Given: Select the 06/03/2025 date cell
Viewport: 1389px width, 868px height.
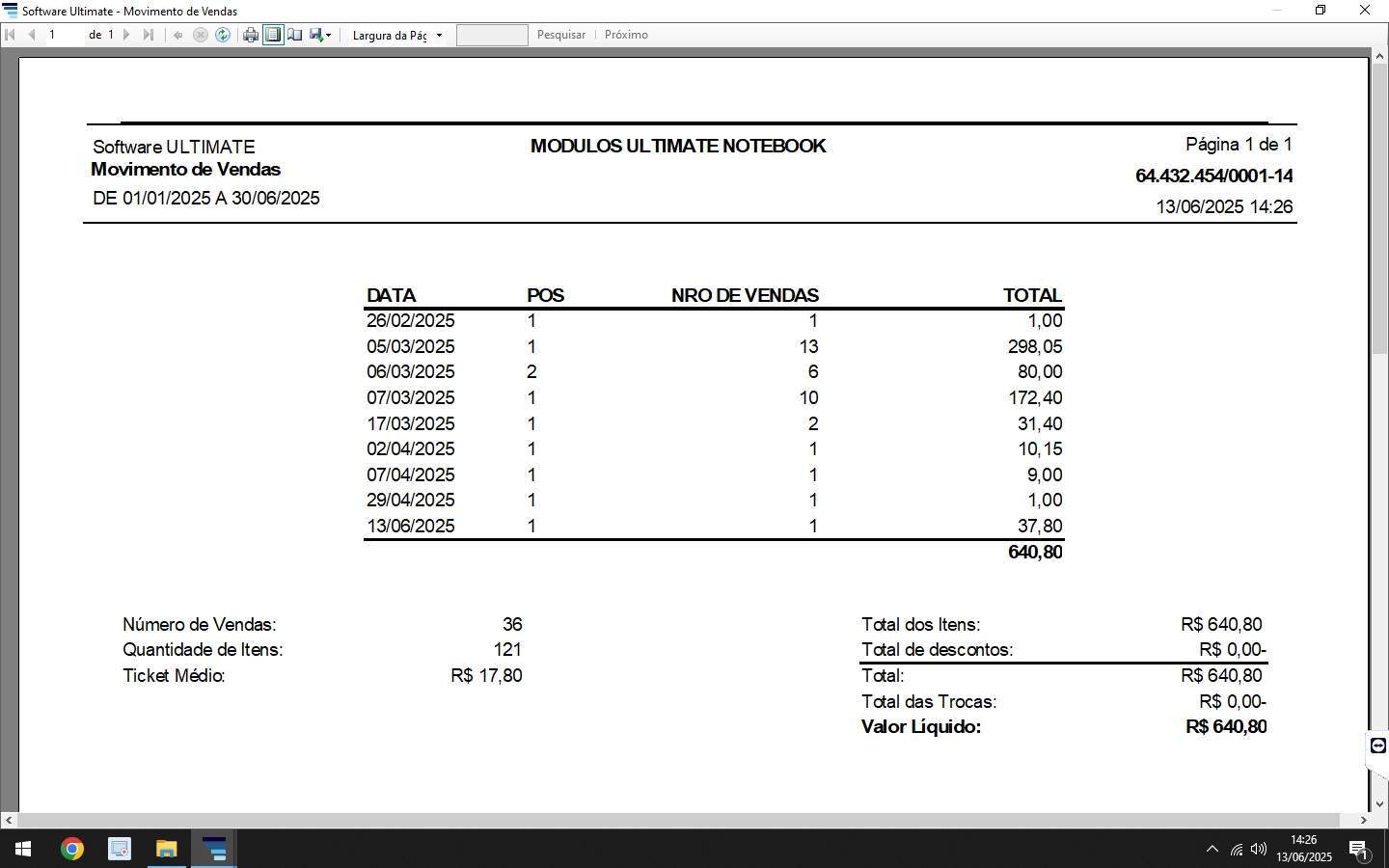Looking at the screenshot, I should [x=410, y=372].
